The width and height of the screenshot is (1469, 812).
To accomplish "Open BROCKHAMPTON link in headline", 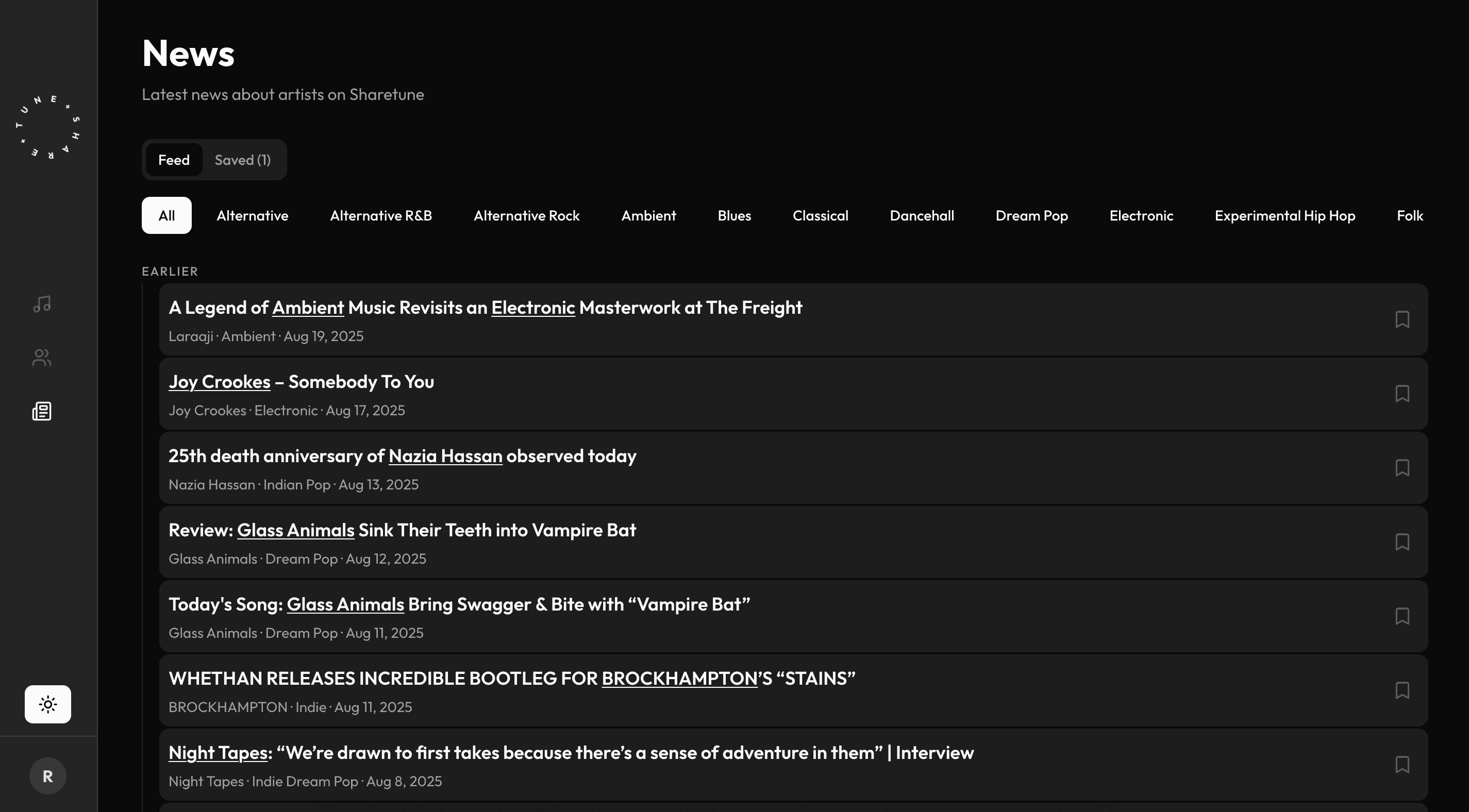I will 680,679.
